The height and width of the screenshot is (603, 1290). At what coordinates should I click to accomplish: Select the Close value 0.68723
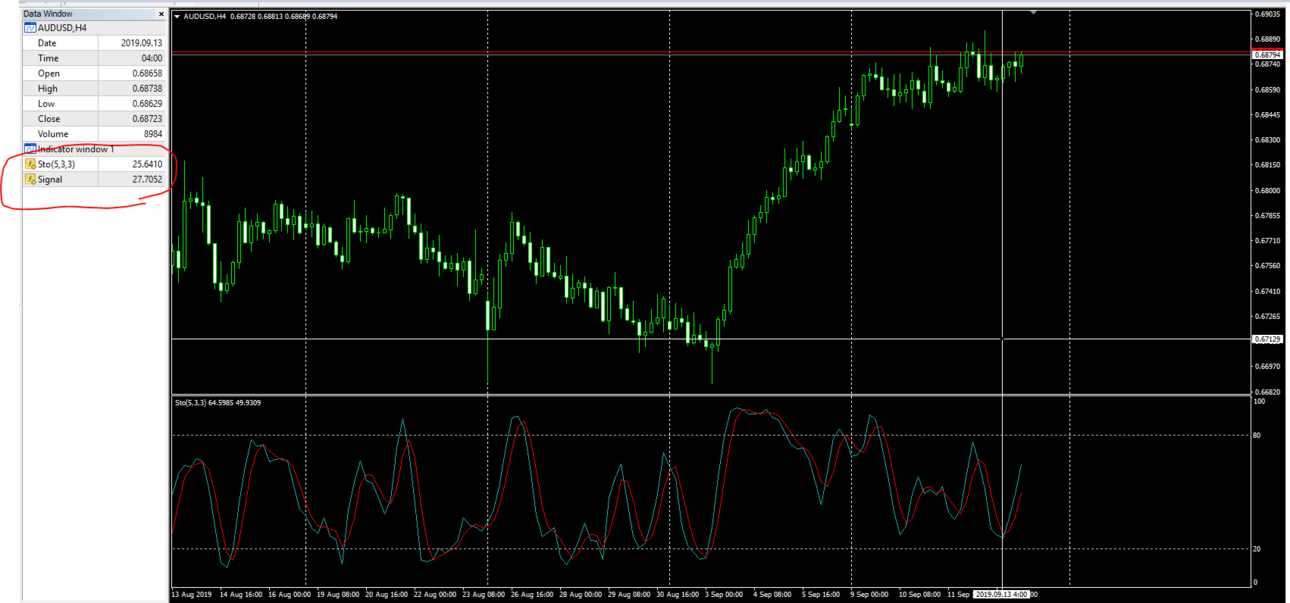point(147,118)
